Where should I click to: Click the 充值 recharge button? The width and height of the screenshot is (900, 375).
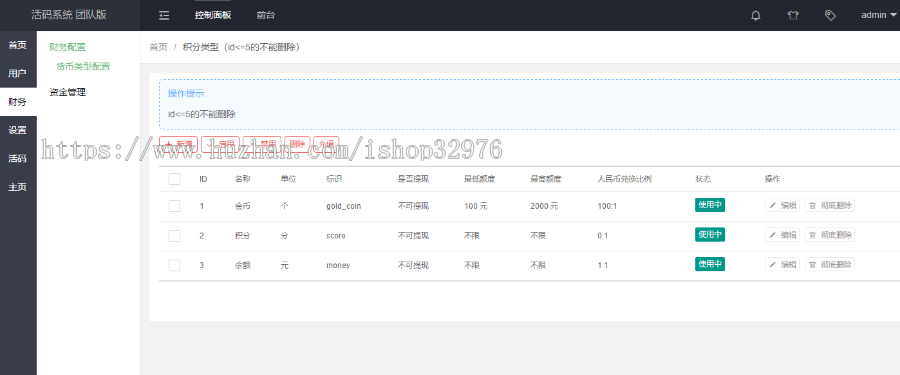click(x=327, y=144)
